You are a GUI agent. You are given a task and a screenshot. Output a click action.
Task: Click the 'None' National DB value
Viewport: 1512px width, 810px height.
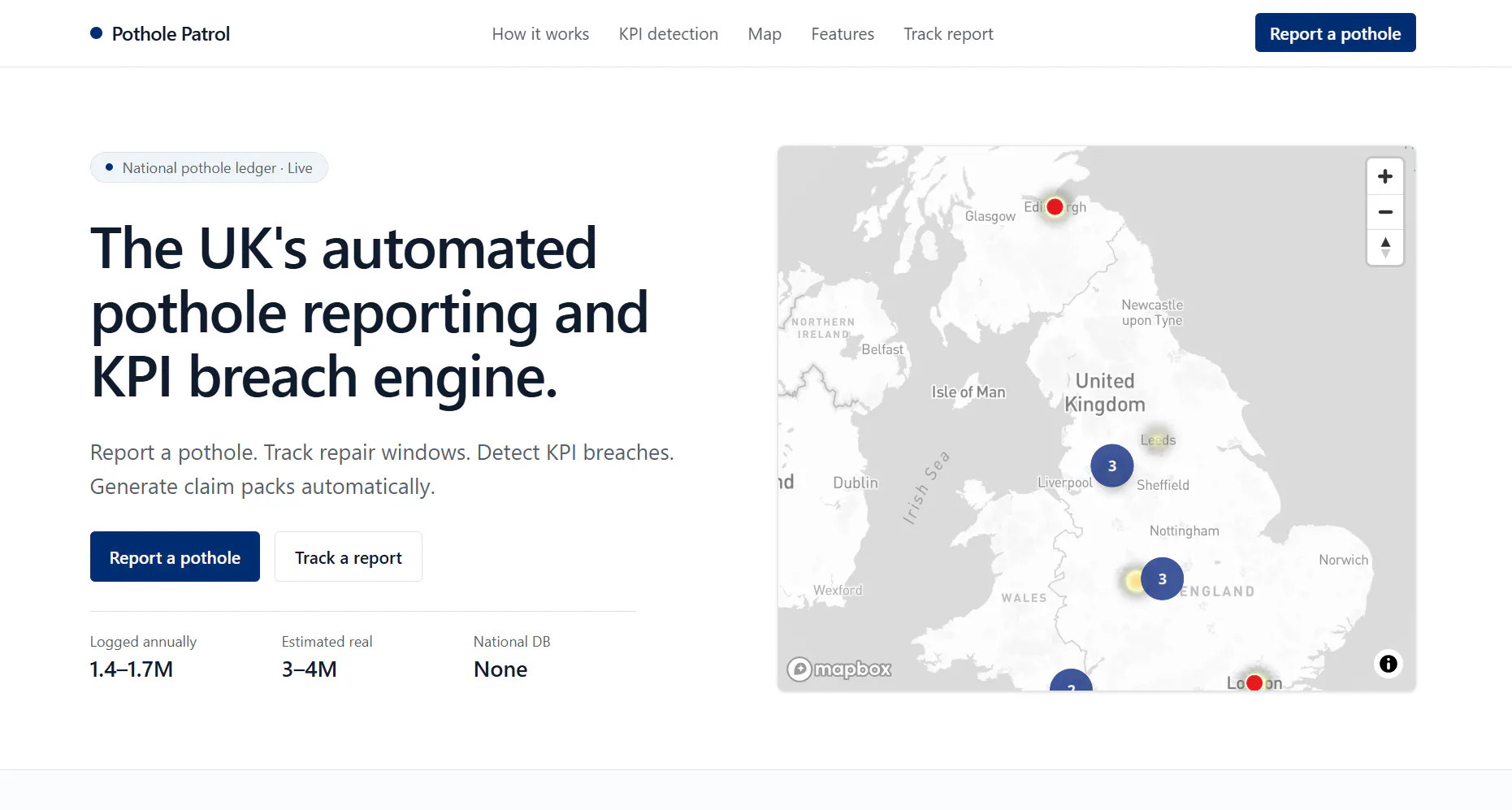tap(500, 669)
